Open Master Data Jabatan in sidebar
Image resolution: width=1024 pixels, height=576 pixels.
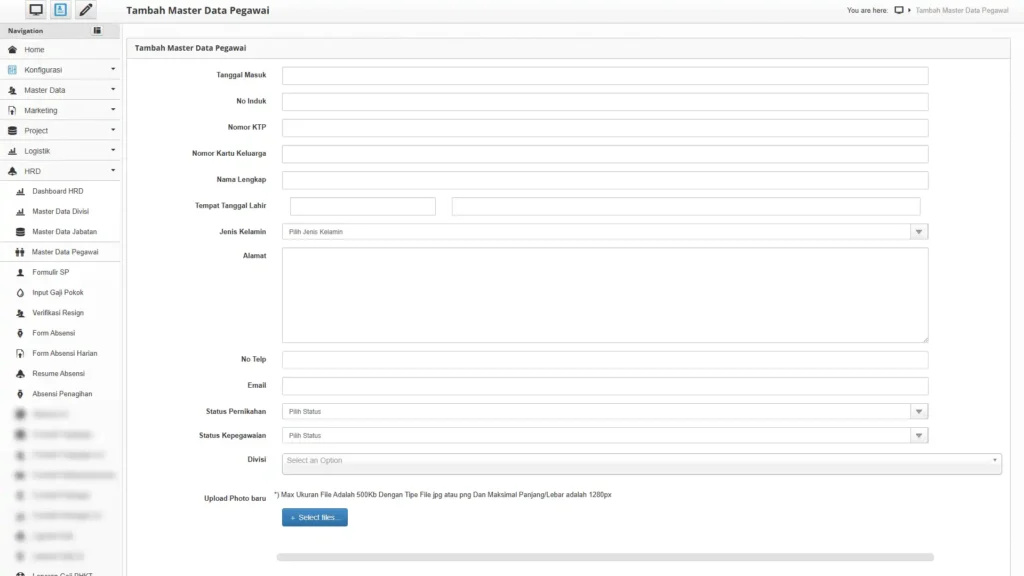coord(64,232)
